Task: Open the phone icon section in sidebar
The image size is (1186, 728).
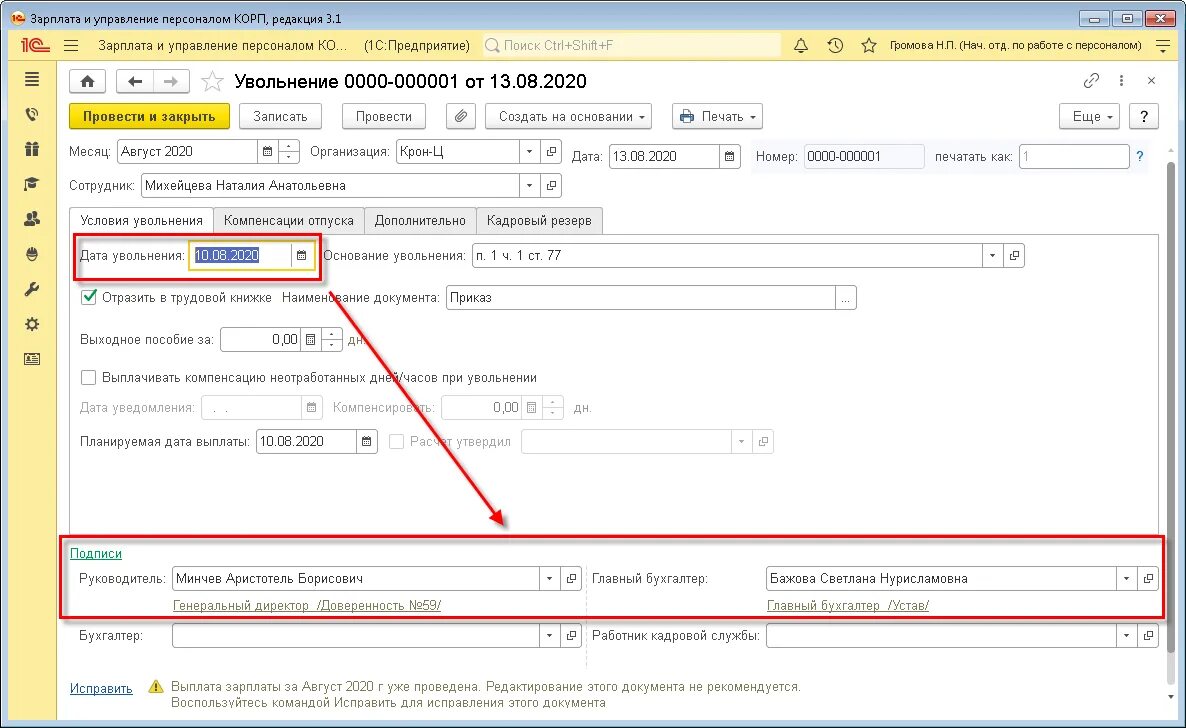Action: click(x=32, y=114)
